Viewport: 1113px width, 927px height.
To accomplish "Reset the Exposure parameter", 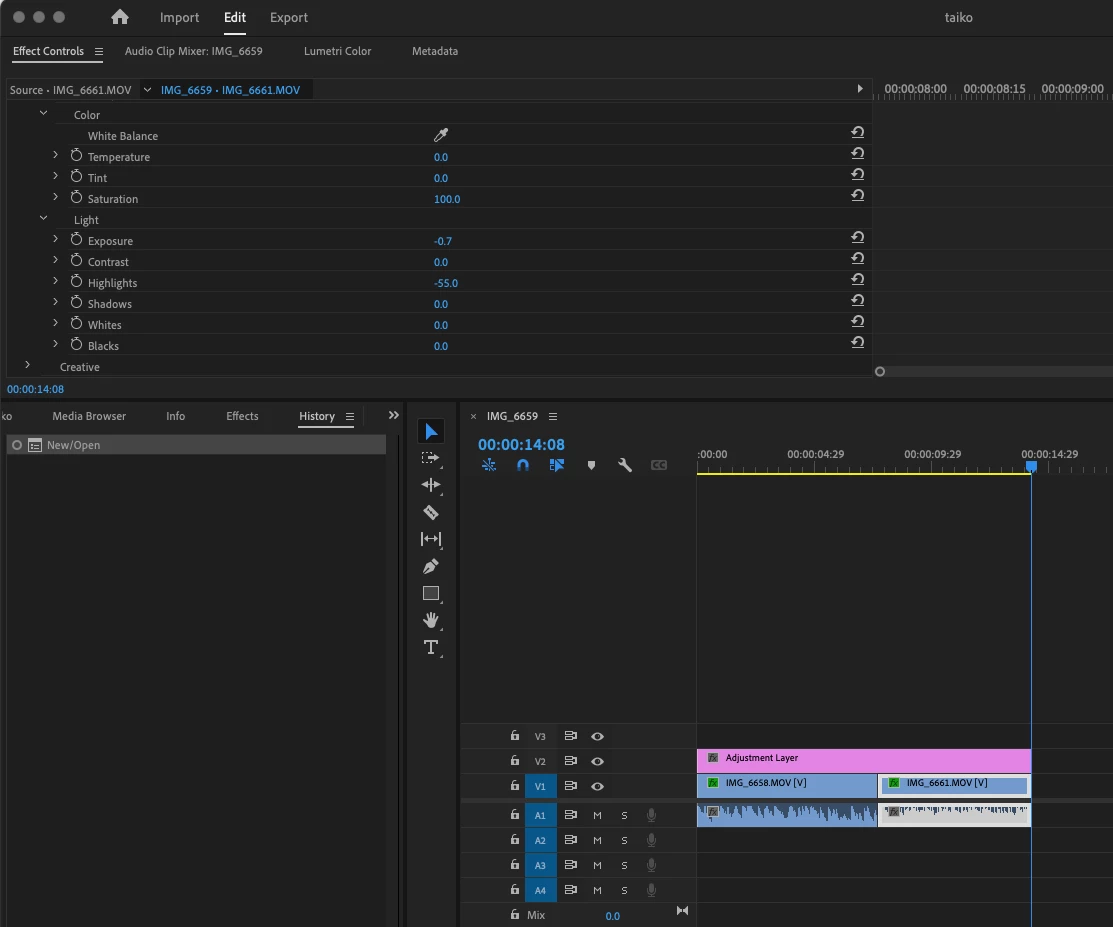I will [x=857, y=237].
